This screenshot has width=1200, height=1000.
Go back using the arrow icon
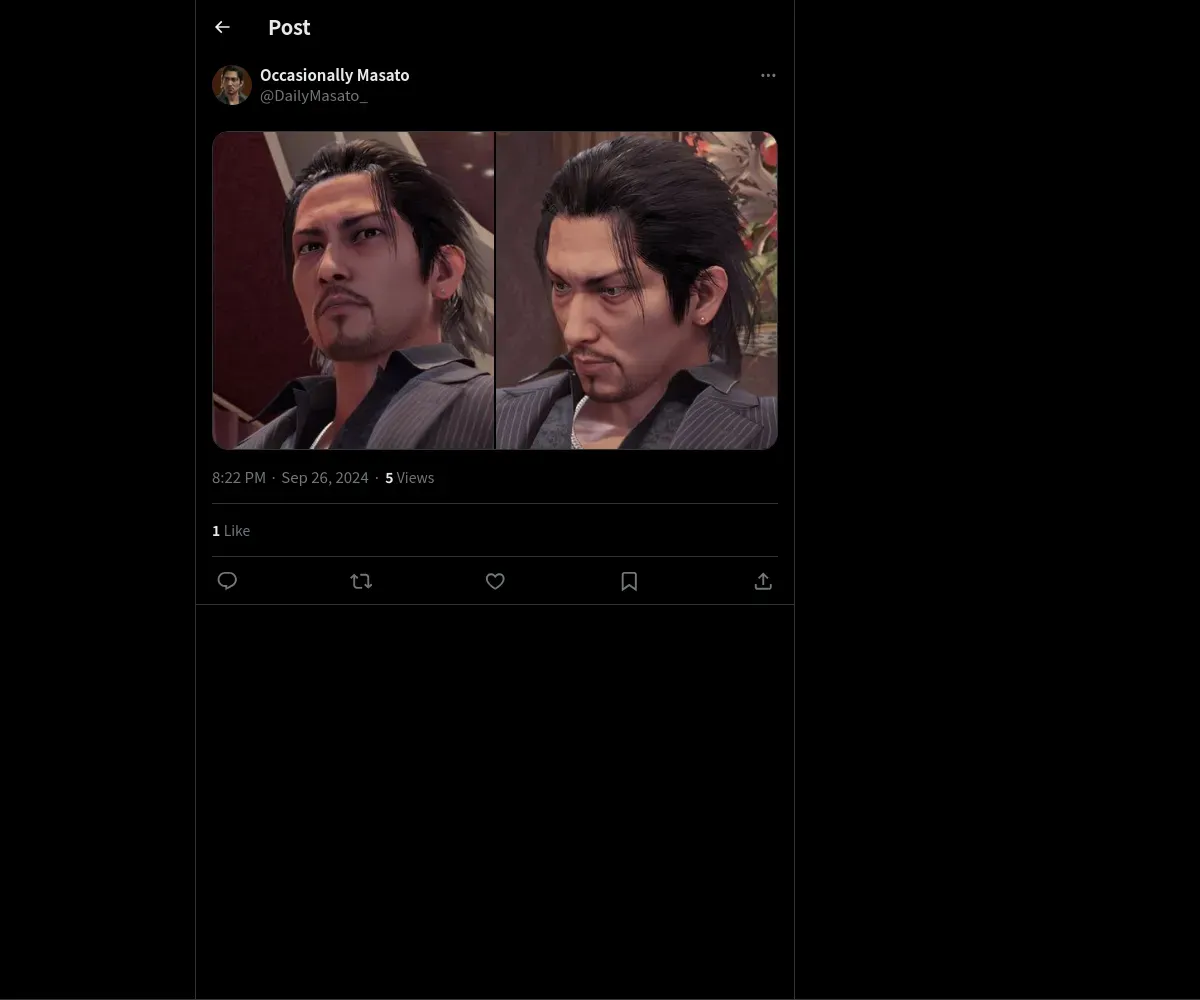point(222,28)
